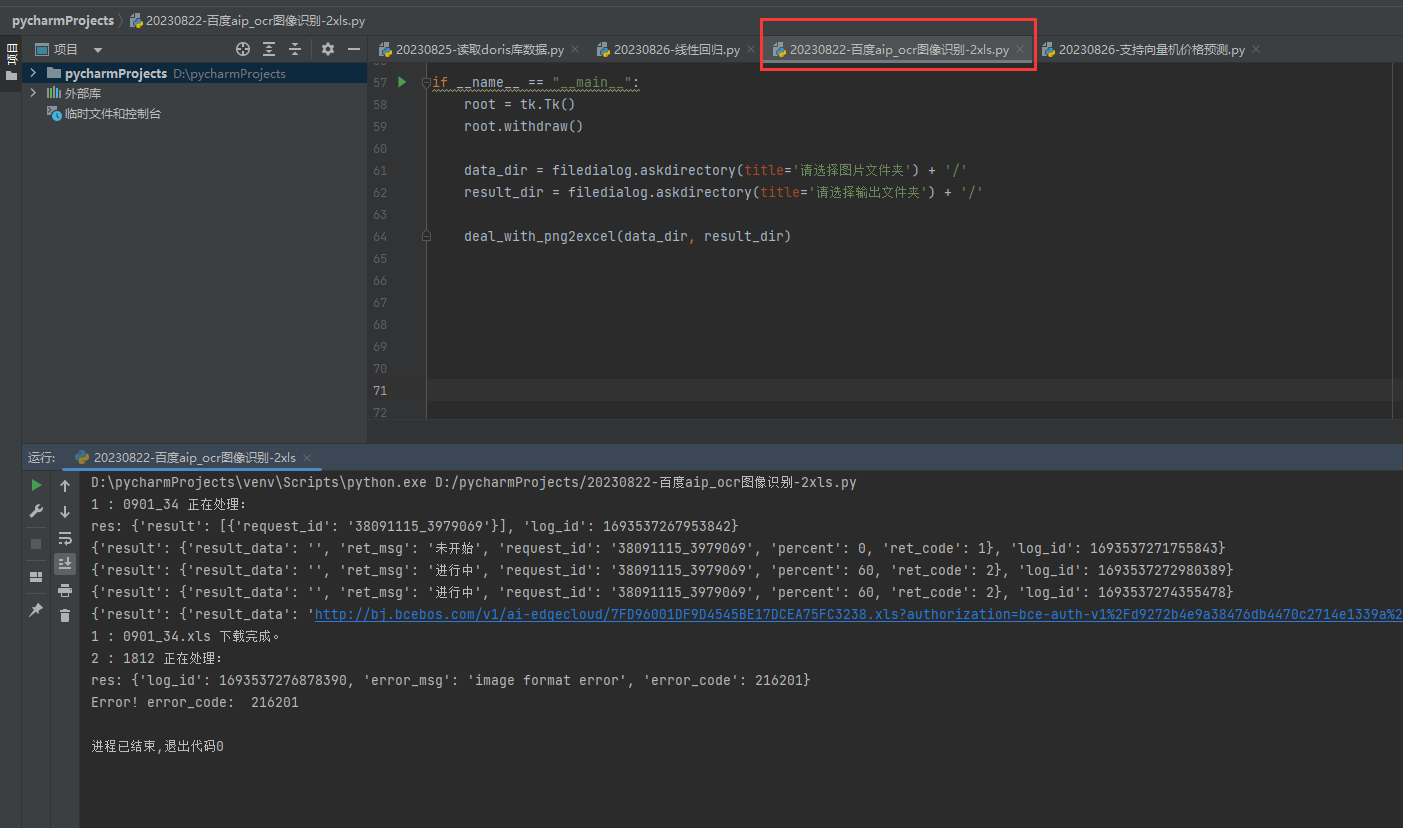Open the 项目 vertical side tool tab
This screenshot has height=828, width=1403.
coord(11,60)
